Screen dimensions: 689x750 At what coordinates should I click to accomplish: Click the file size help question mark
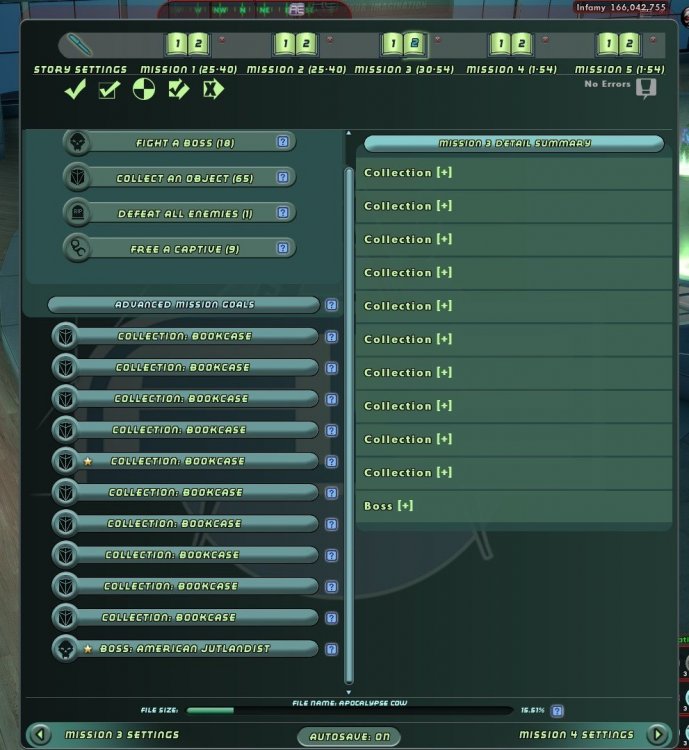(557, 711)
